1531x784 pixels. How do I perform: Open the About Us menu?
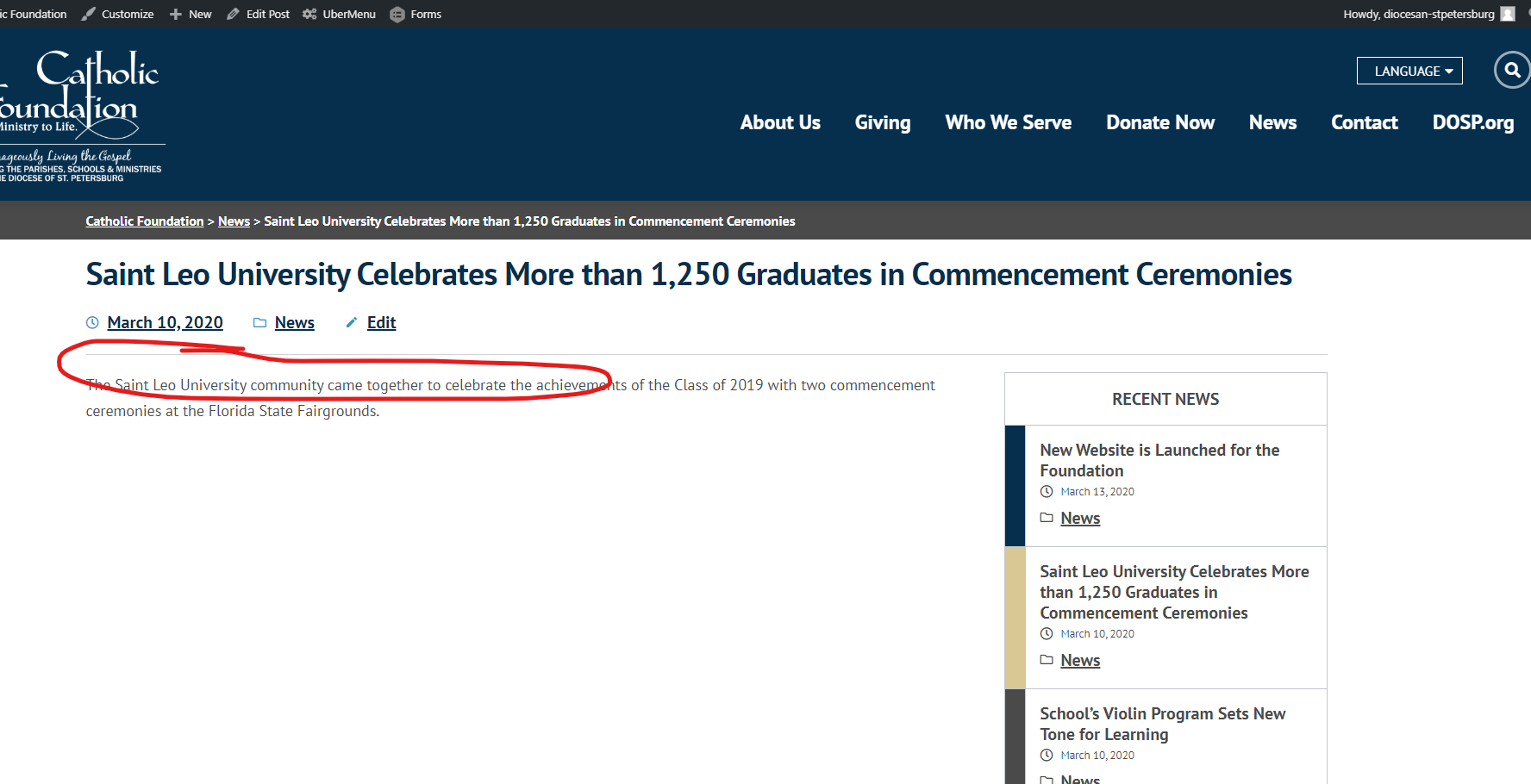point(779,122)
